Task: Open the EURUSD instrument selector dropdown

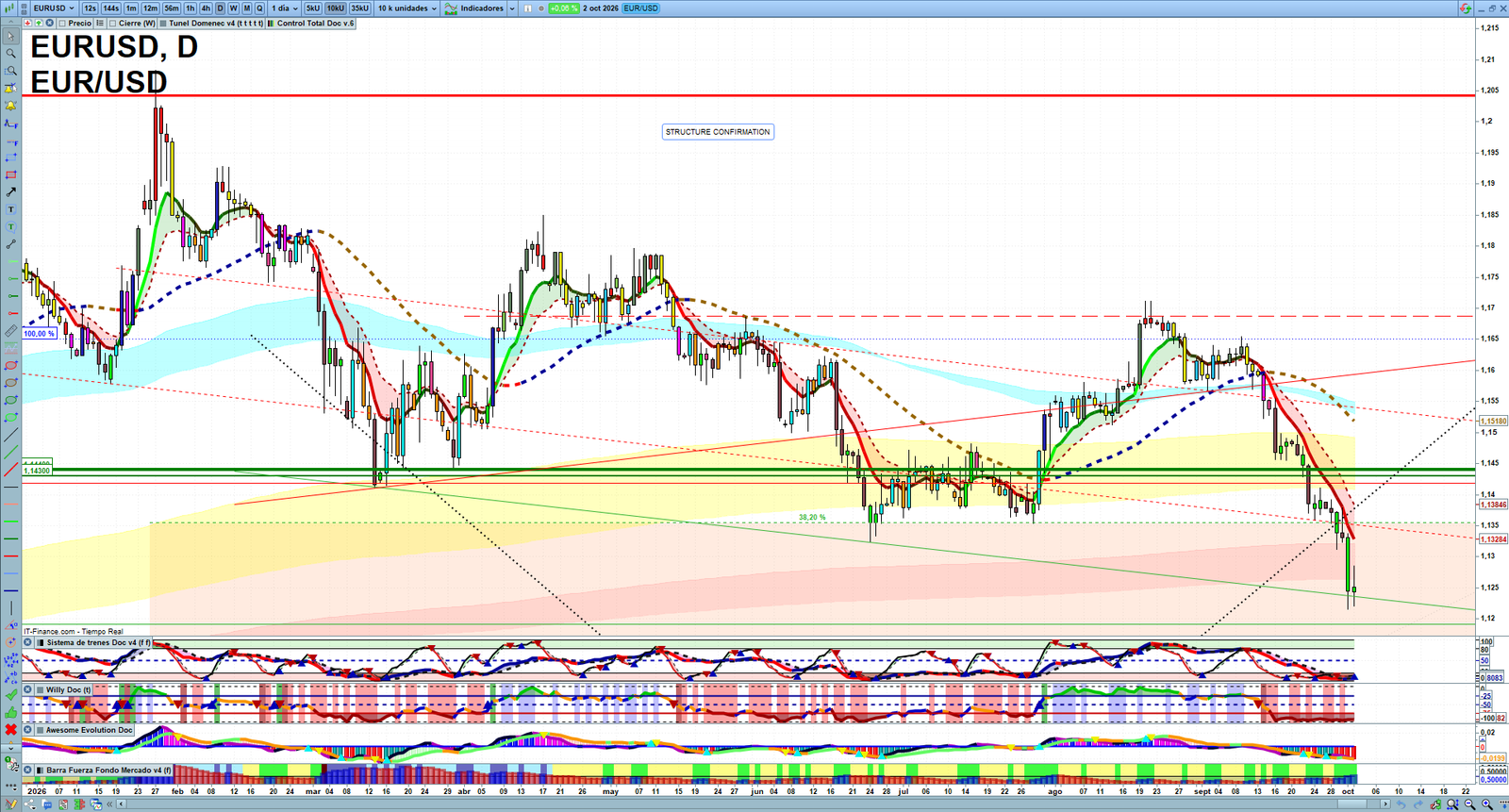Action: tap(54, 8)
